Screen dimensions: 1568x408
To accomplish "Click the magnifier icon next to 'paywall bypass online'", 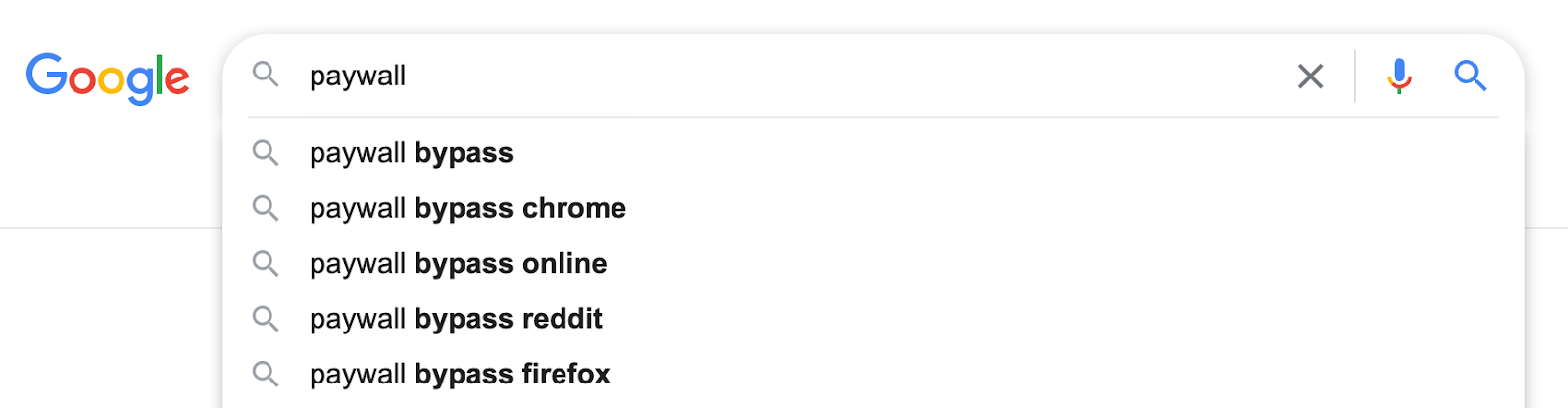I will click(x=266, y=263).
